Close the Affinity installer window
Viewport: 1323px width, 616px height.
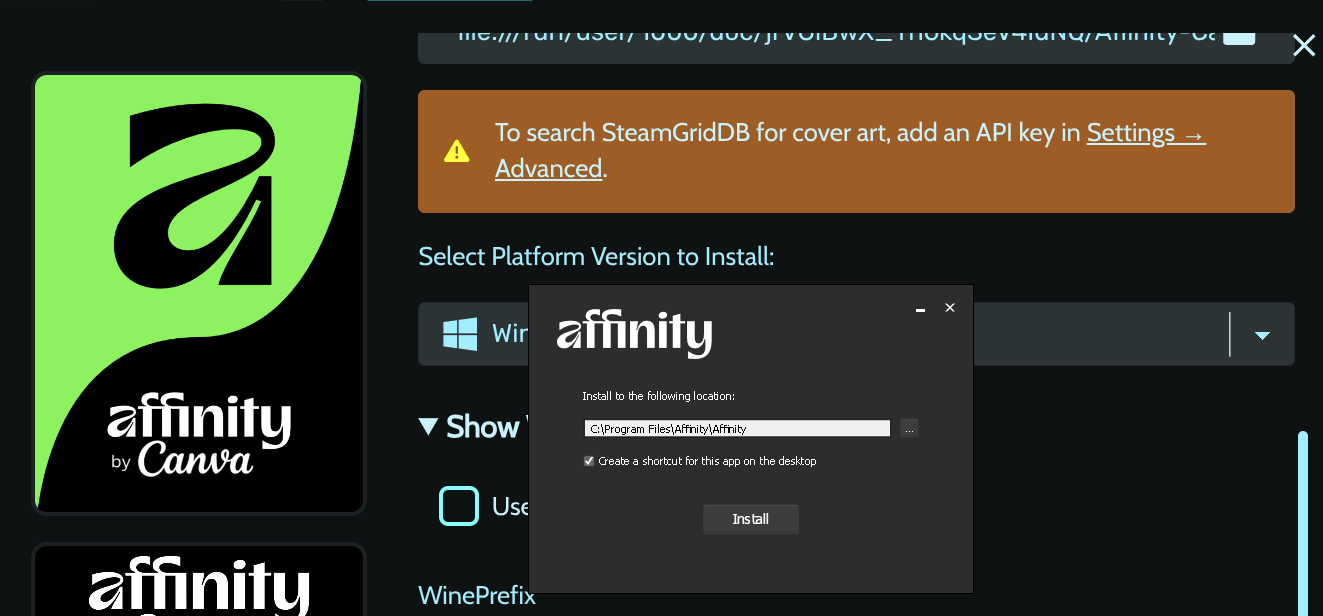point(950,307)
